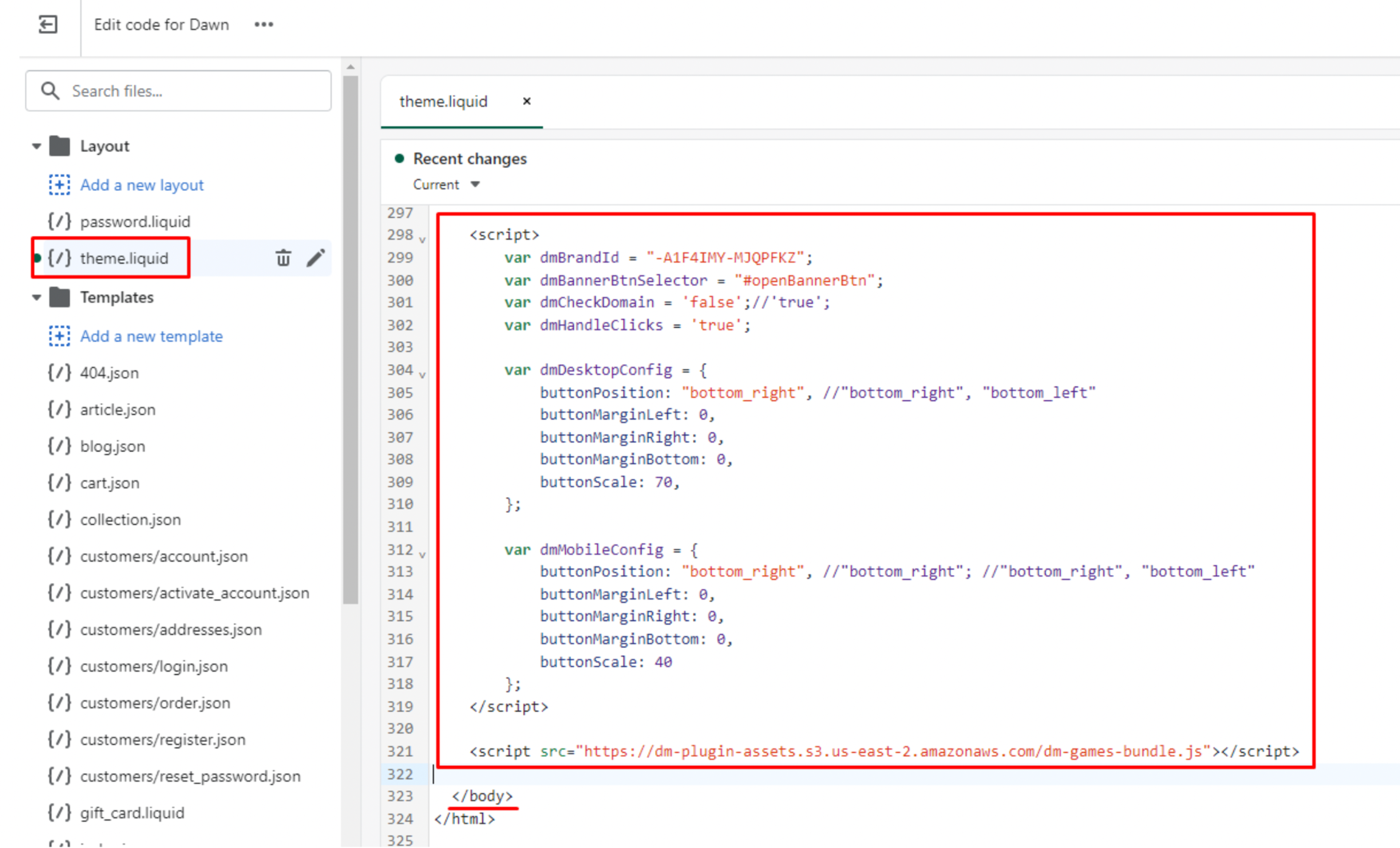The image size is (1400, 848).
Task: Click the Add a new template plus icon
Action: tap(60, 336)
